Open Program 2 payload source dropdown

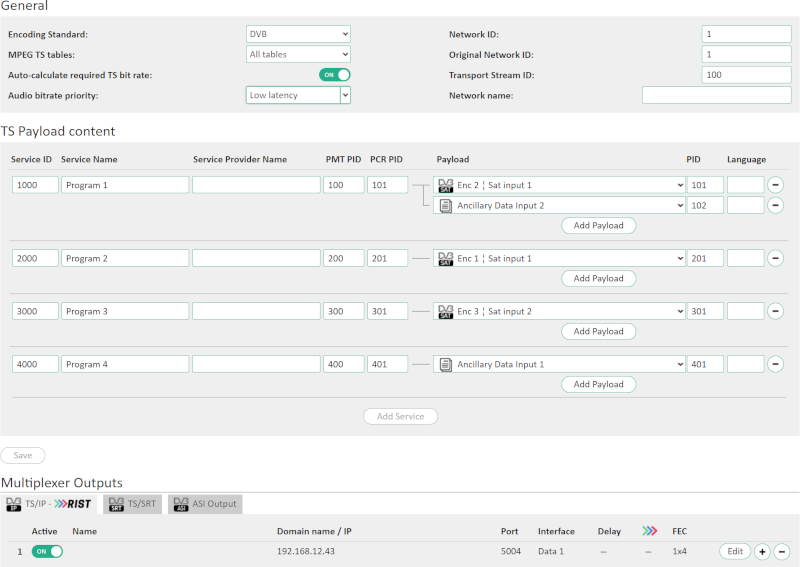point(560,258)
